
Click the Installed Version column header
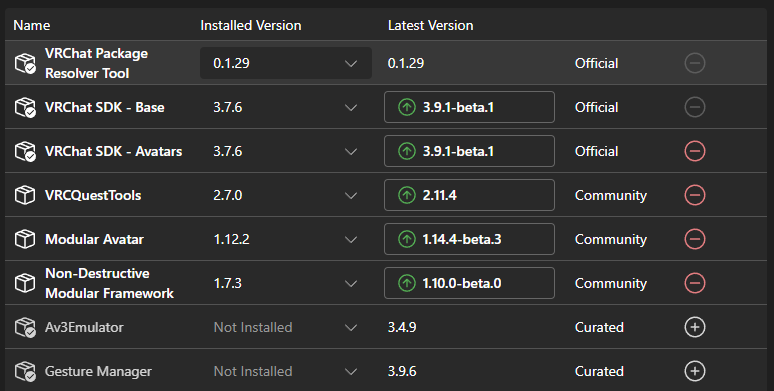251,25
